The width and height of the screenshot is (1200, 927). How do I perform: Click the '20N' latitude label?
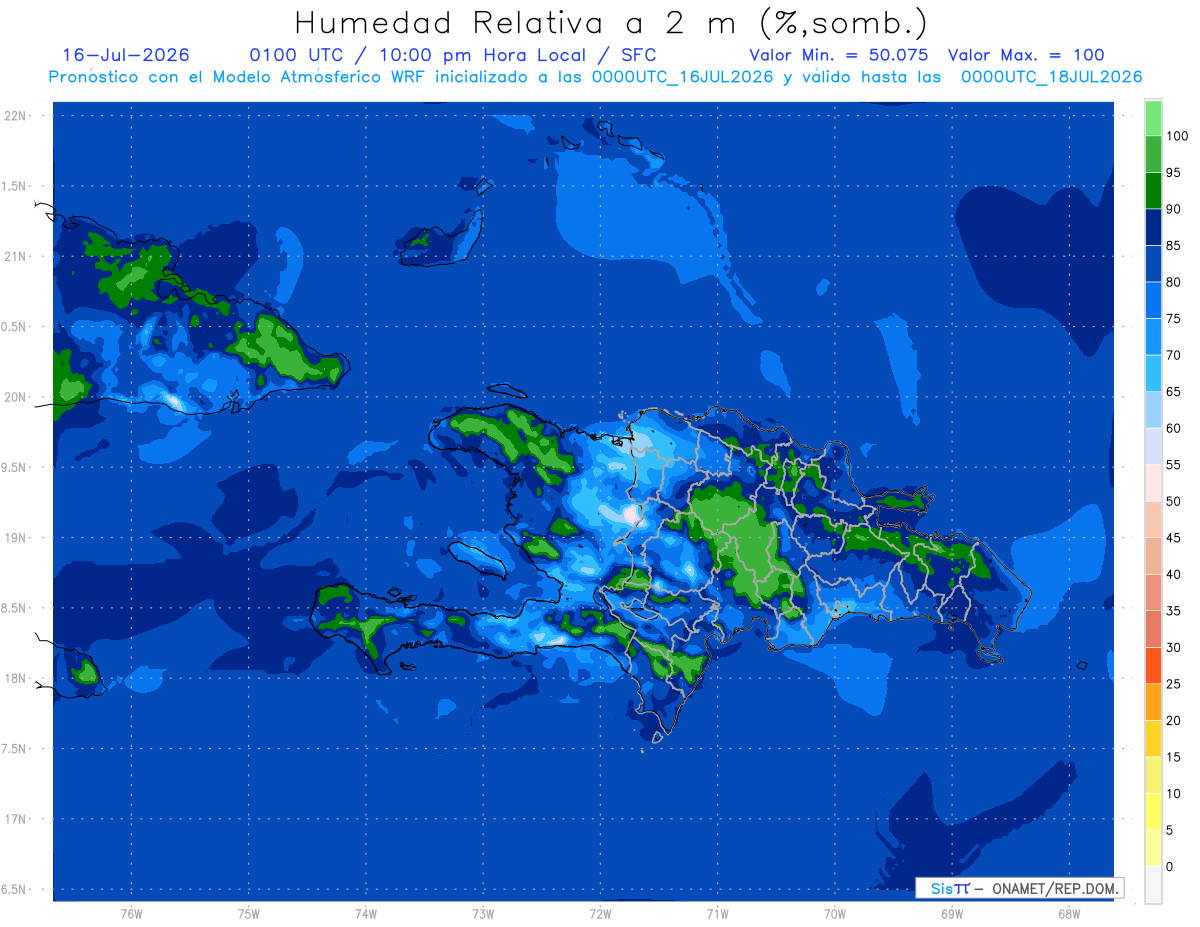[15, 397]
